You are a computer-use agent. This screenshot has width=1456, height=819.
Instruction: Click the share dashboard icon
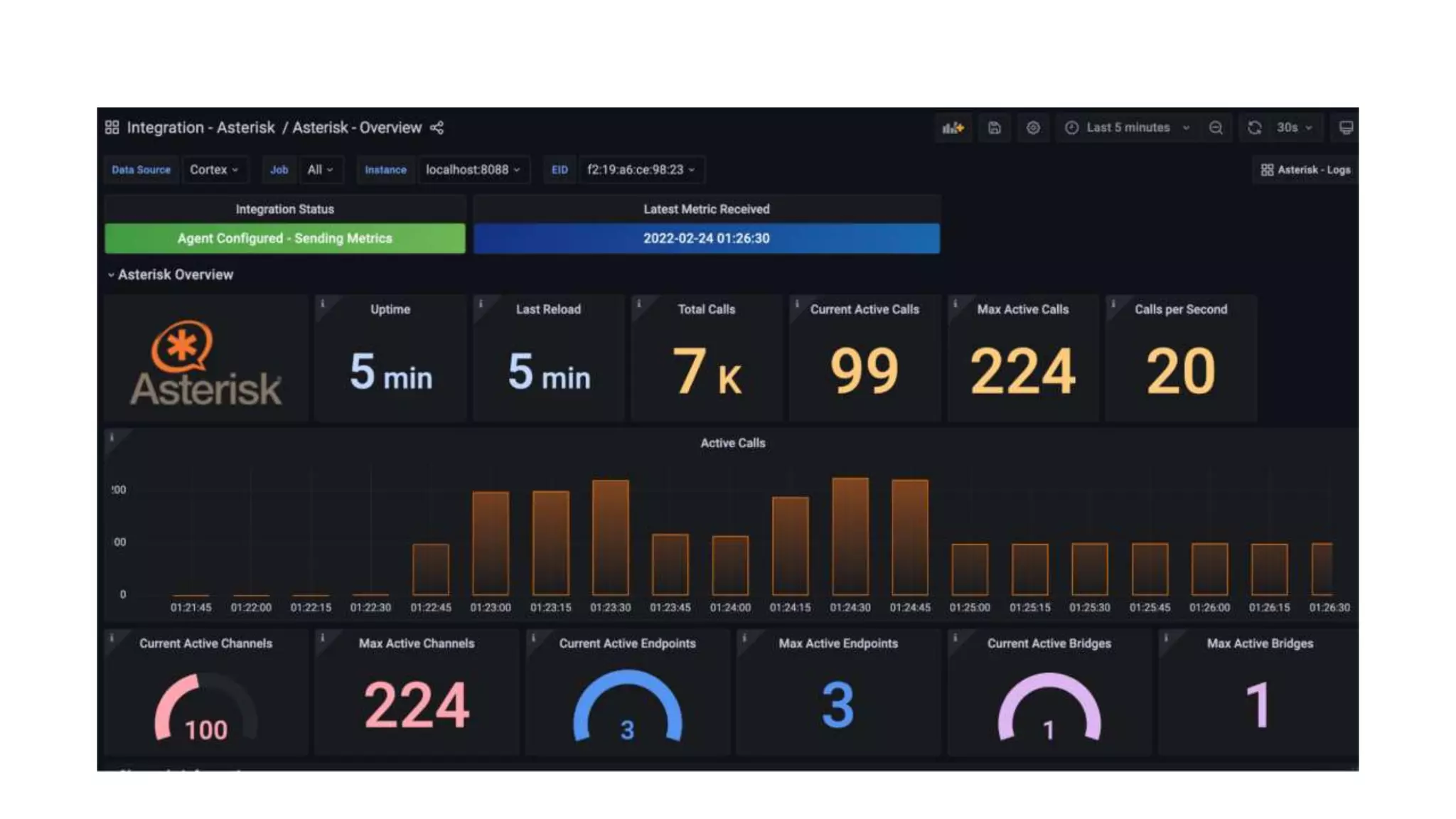pyautogui.click(x=437, y=127)
